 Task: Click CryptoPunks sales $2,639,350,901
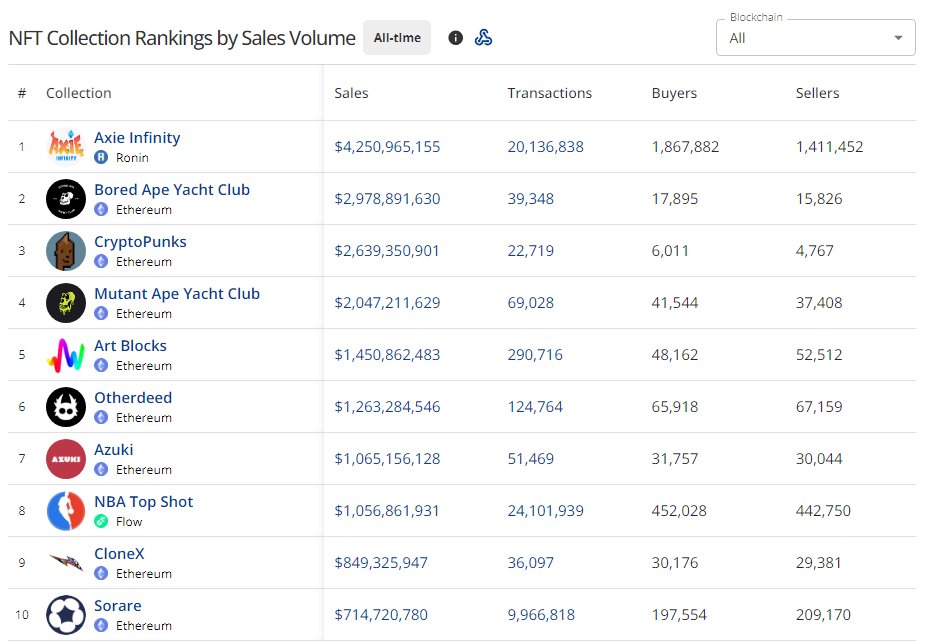pyautogui.click(x=387, y=251)
